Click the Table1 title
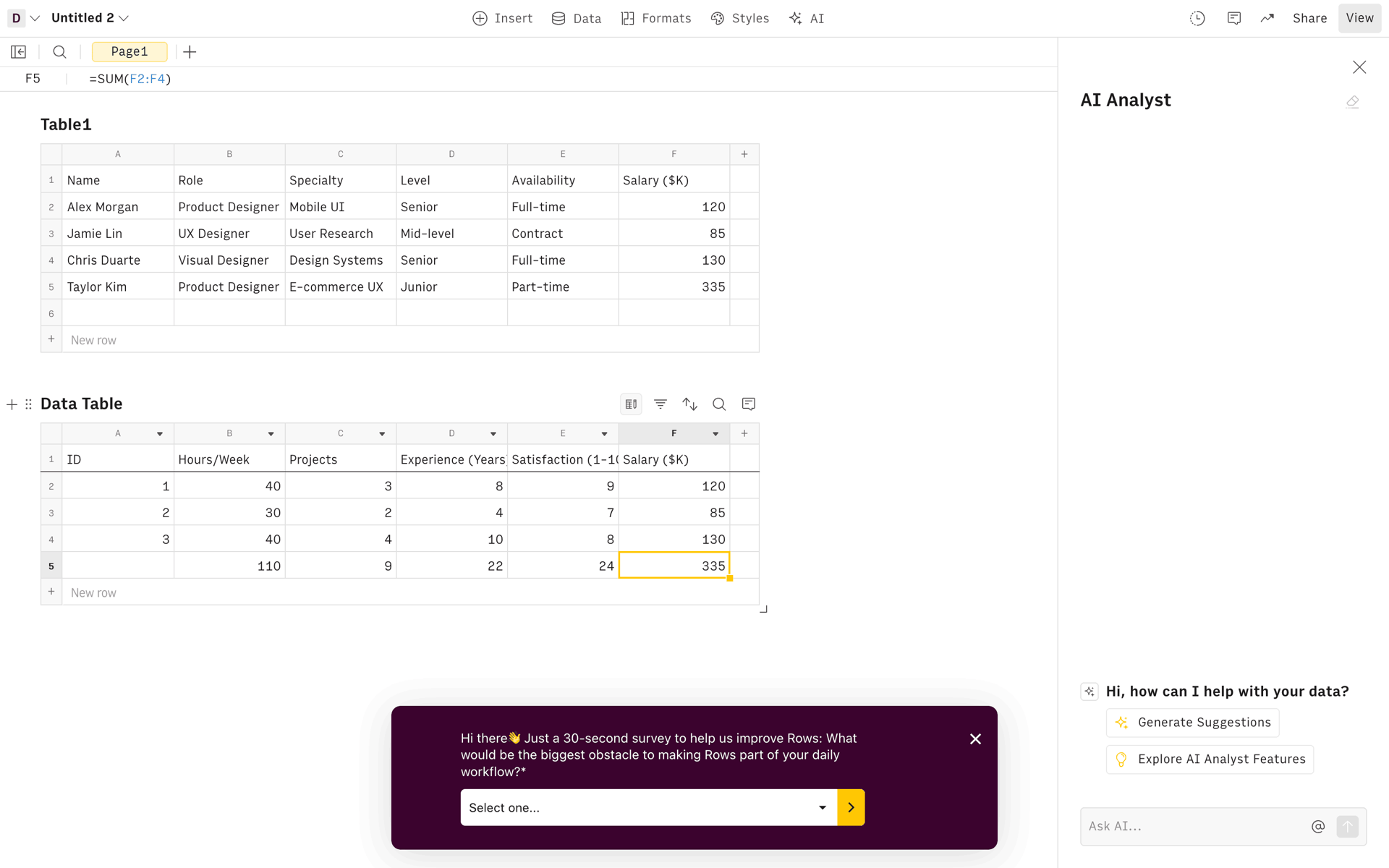This screenshot has width=1389, height=868. tap(66, 124)
